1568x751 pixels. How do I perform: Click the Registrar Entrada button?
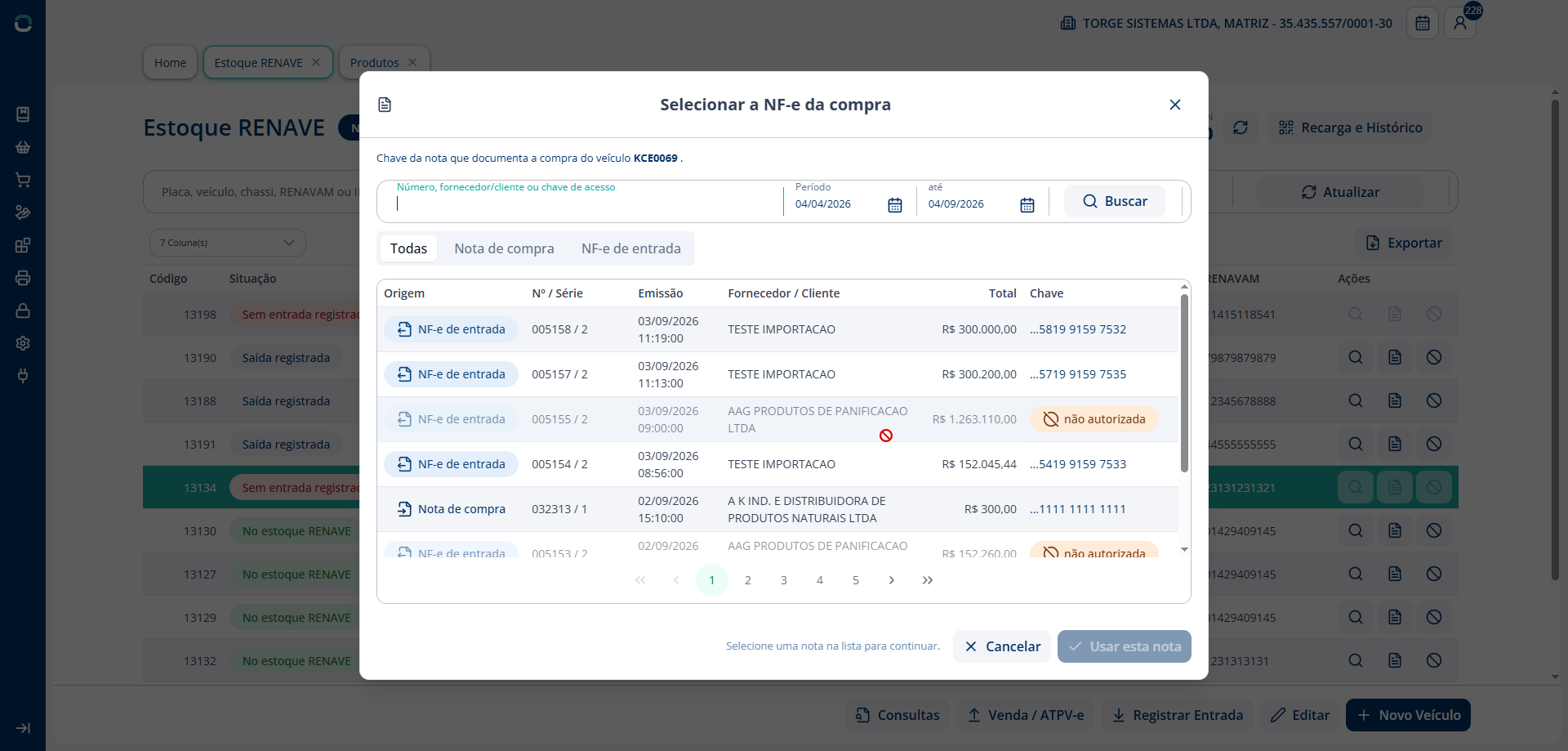(x=1177, y=715)
